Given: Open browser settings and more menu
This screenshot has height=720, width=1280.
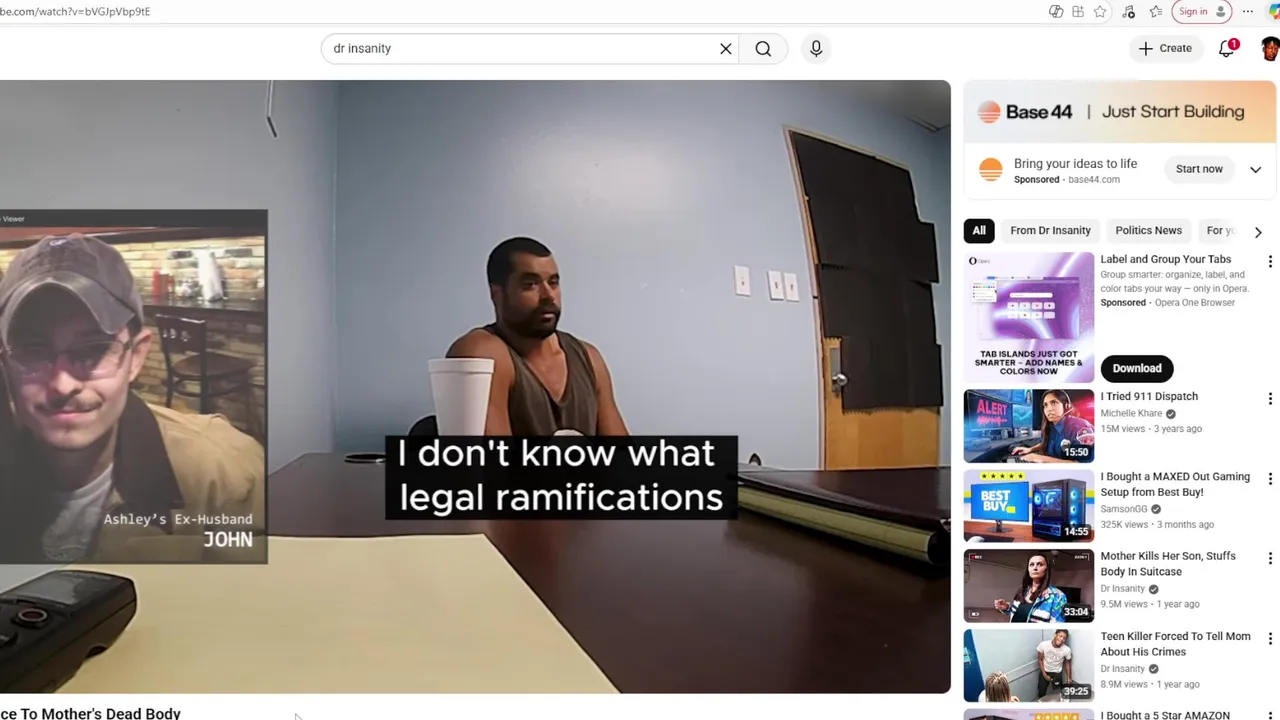Looking at the screenshot, I should coord(1247,12).
